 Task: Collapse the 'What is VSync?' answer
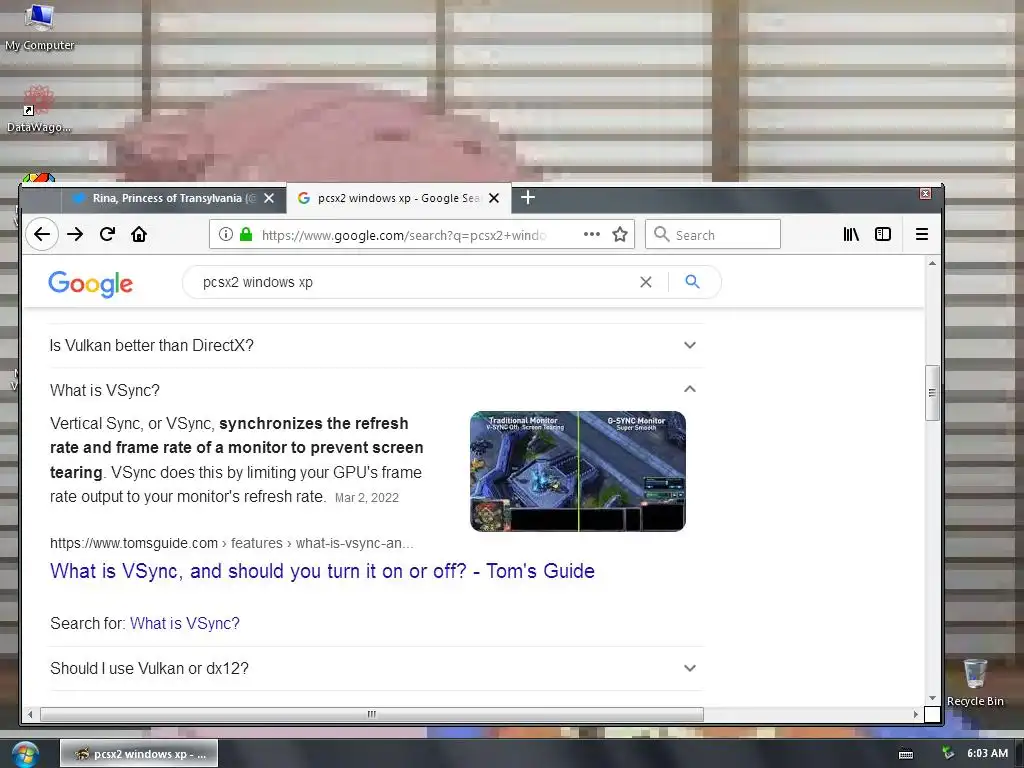pyautogui.click(x=376, y=390)
